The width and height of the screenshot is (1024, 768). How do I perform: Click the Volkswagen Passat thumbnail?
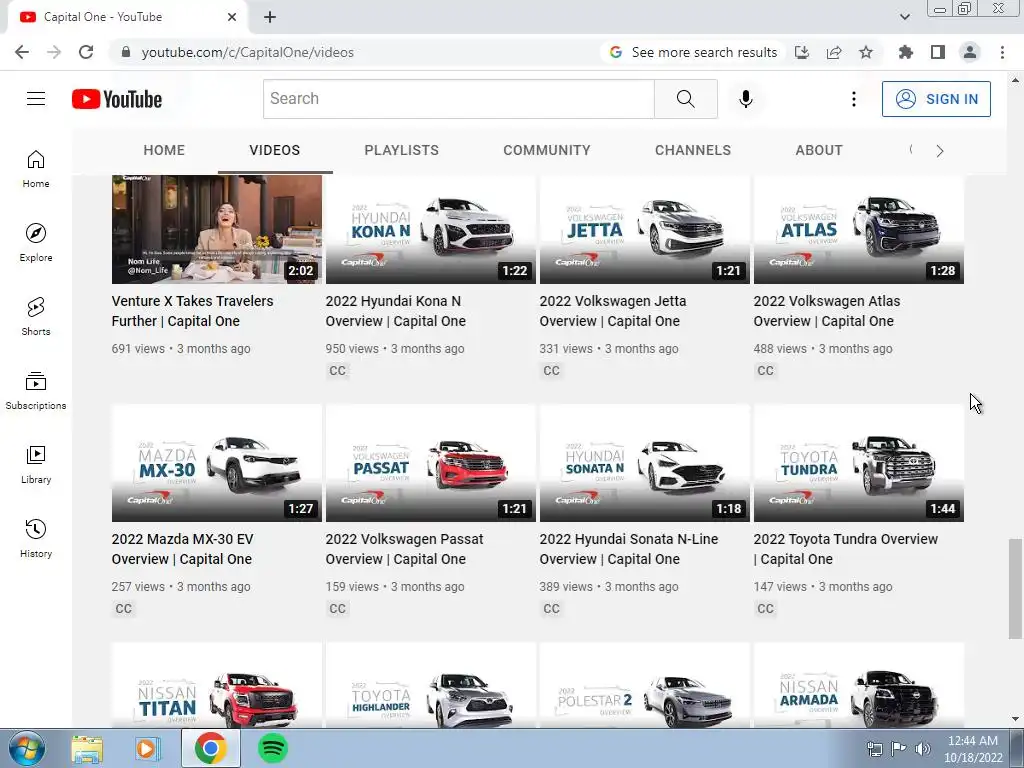coord(431,463)
